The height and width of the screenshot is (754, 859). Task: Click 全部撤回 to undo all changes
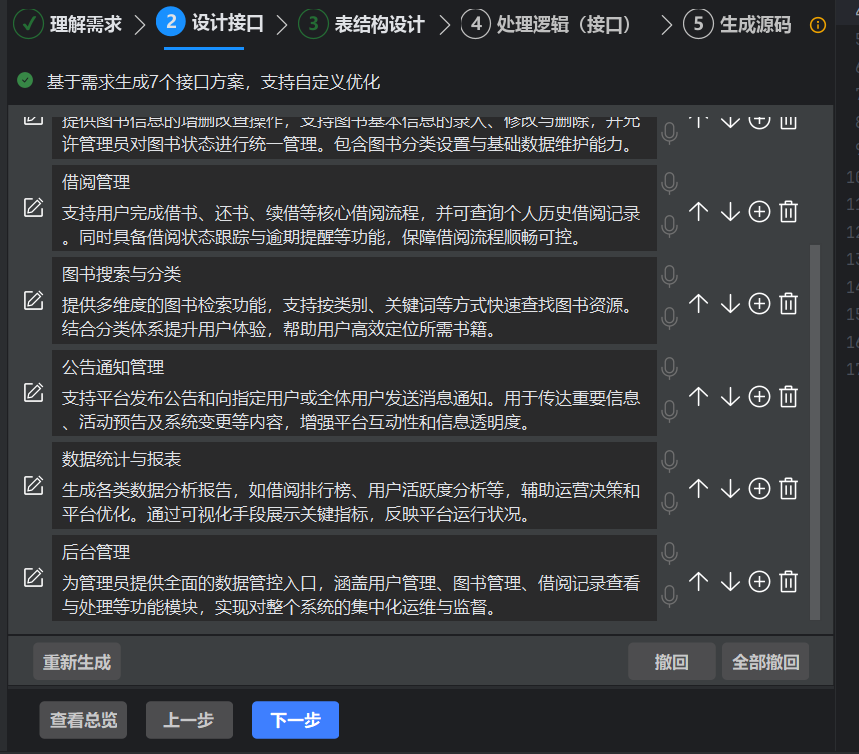(x=766, y=661)
